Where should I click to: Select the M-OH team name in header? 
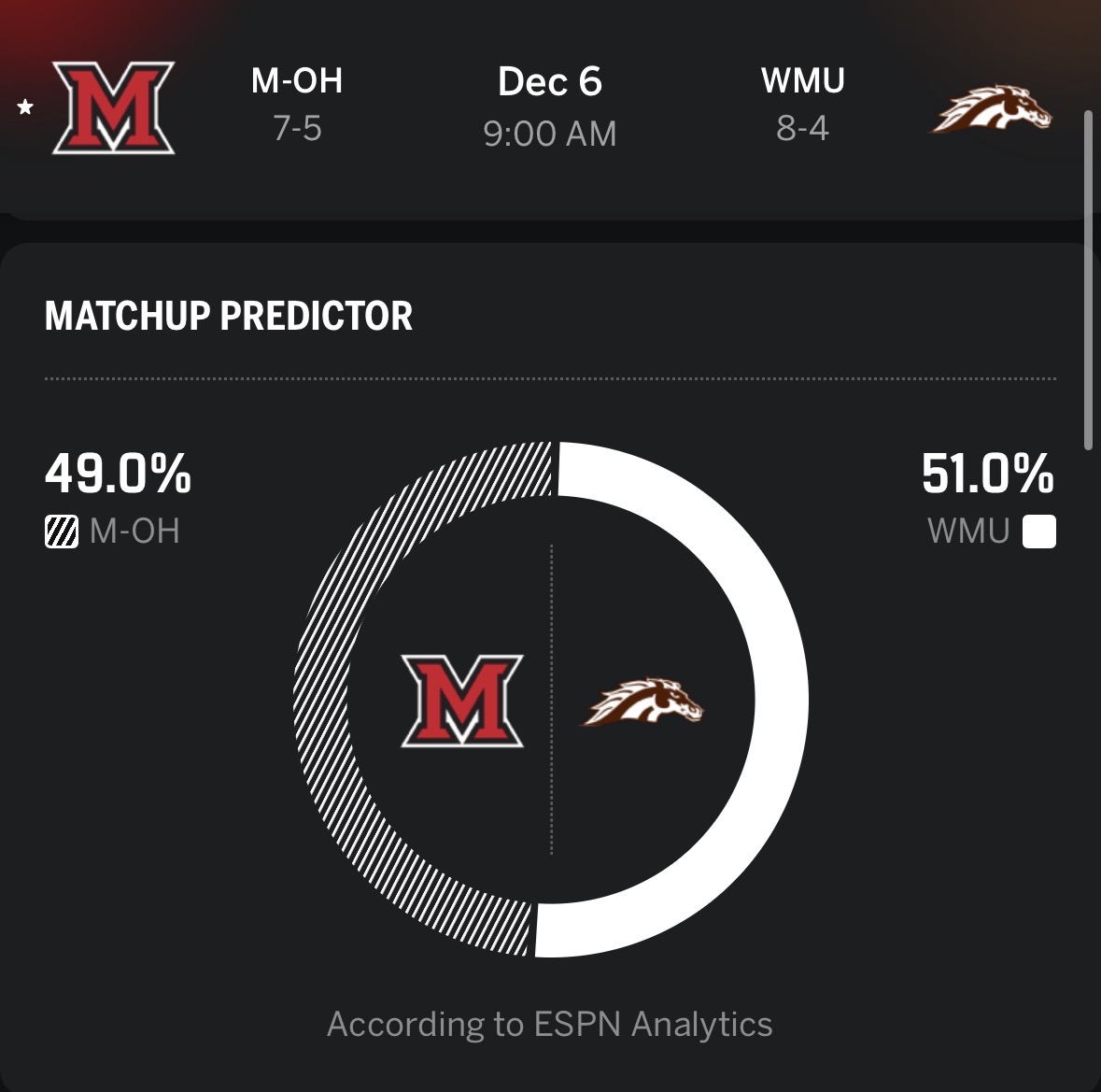pos(297,81)
